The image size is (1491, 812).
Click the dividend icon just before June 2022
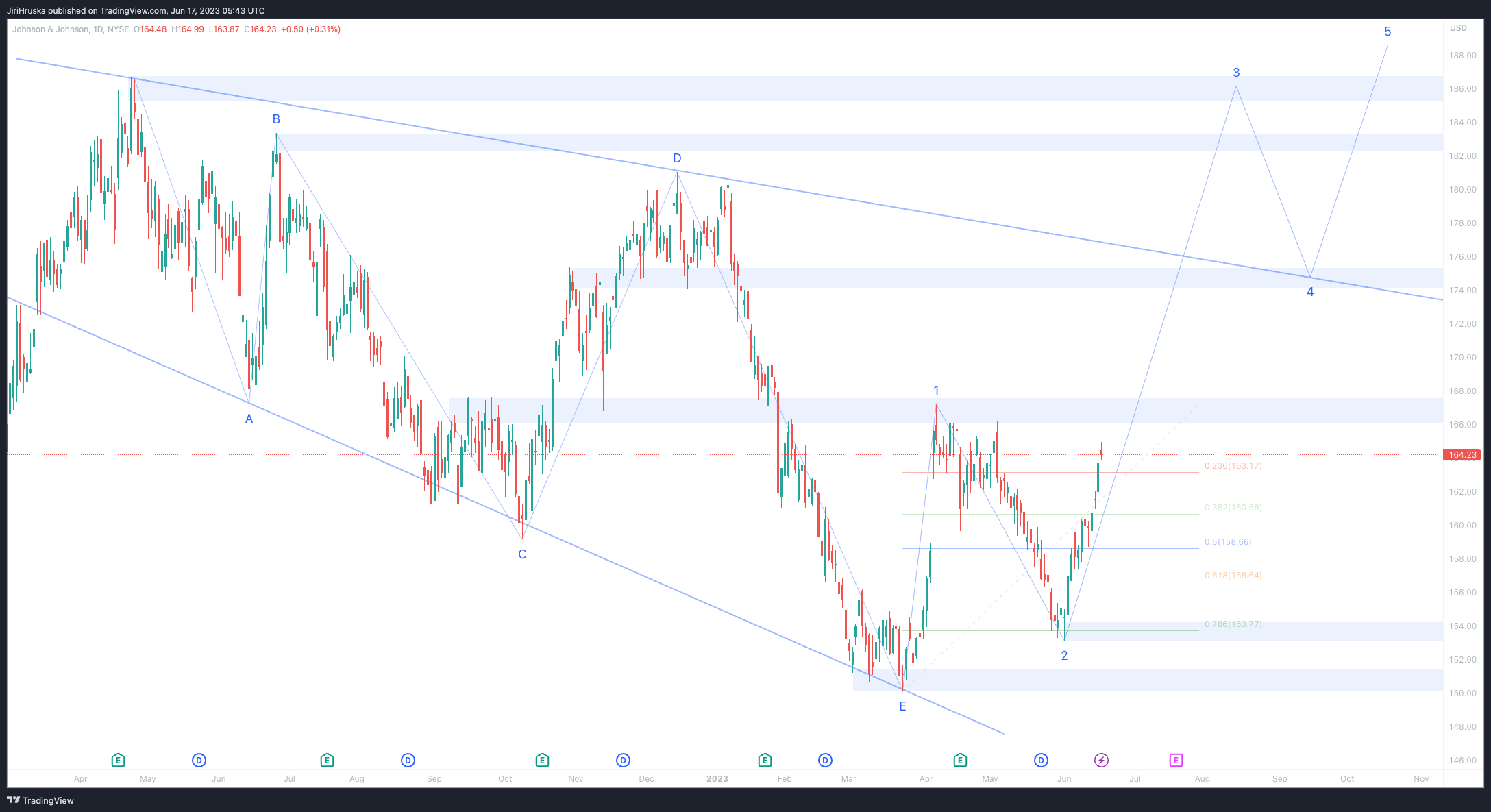199,760
